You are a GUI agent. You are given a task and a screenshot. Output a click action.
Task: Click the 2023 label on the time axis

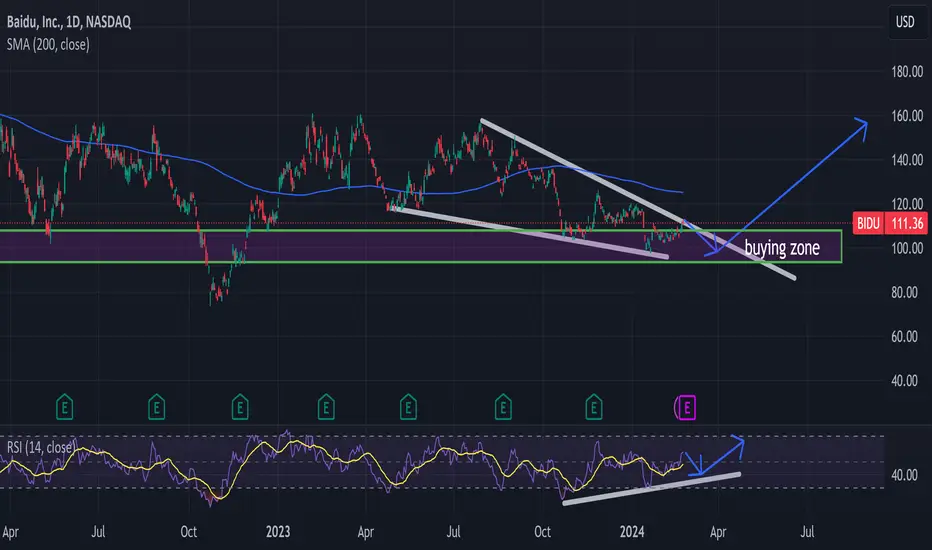coord(278,532)
